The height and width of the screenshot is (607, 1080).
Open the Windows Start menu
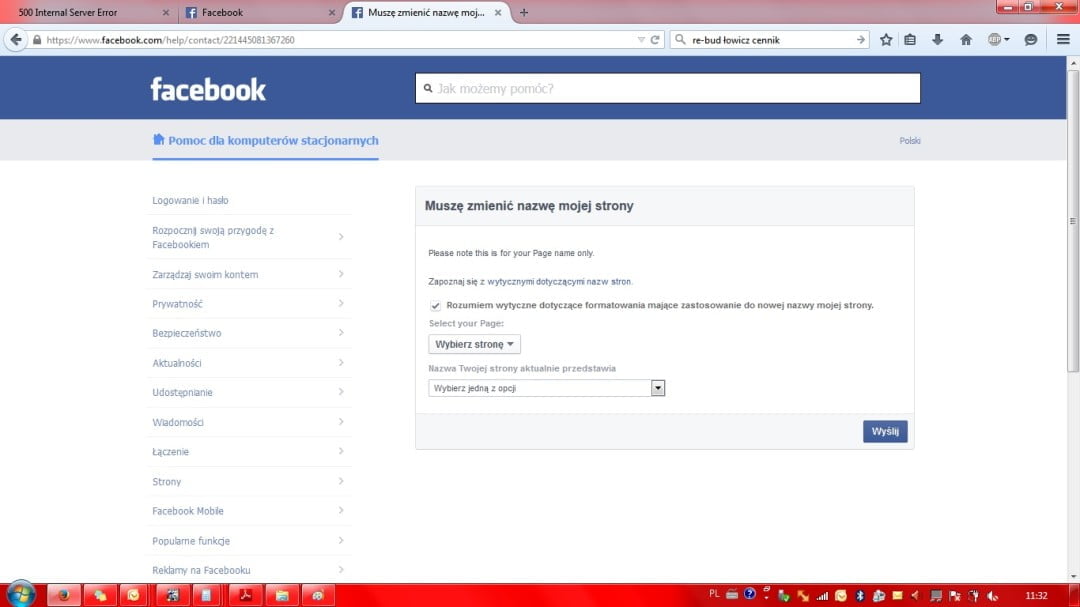pos(20,595)
